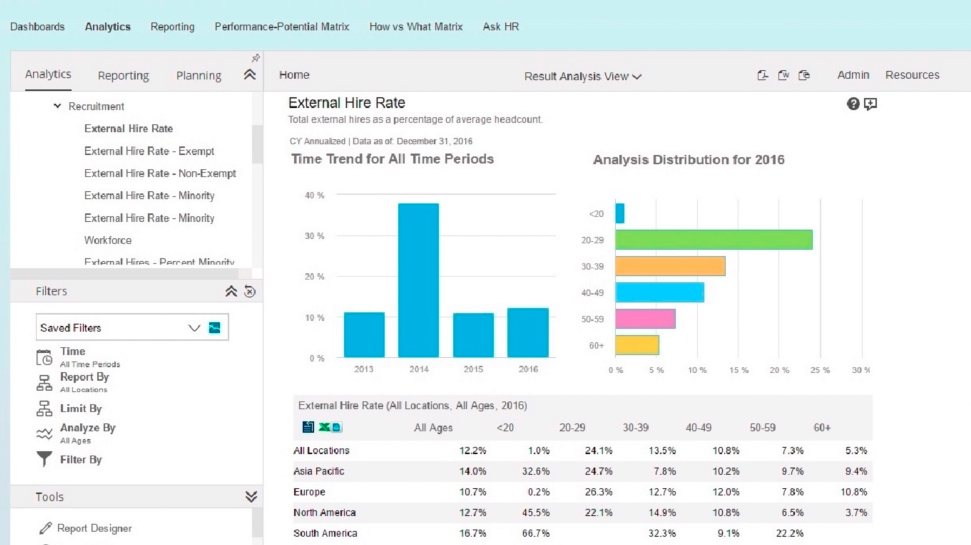Open the Result Analysis View dropdown
Image resolution: width=971 pixels, height=545 pixels.
coord(583,76)
